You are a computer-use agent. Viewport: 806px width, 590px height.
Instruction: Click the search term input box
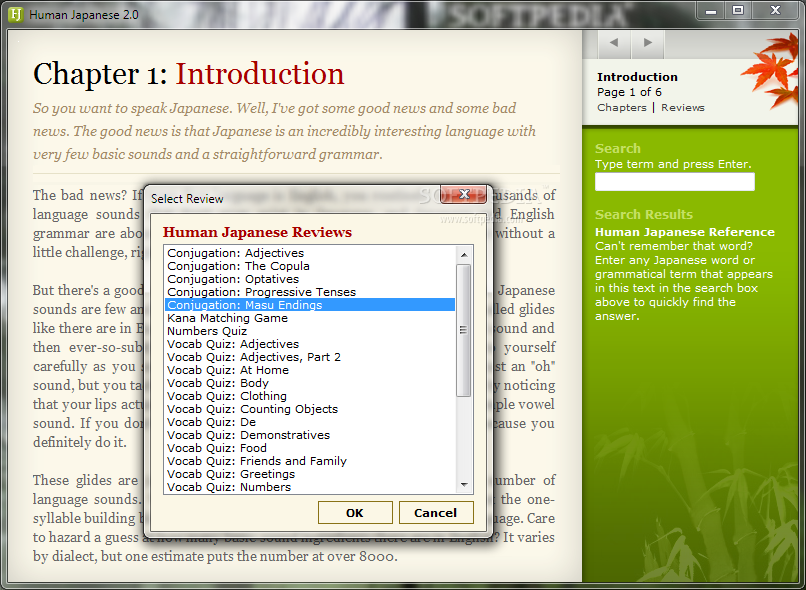pyautogui.click(x=675, y=181)
